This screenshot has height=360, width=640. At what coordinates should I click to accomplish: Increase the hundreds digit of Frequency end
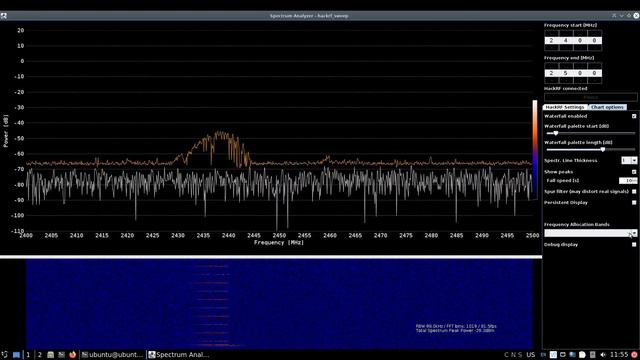(x=566, y=66)
